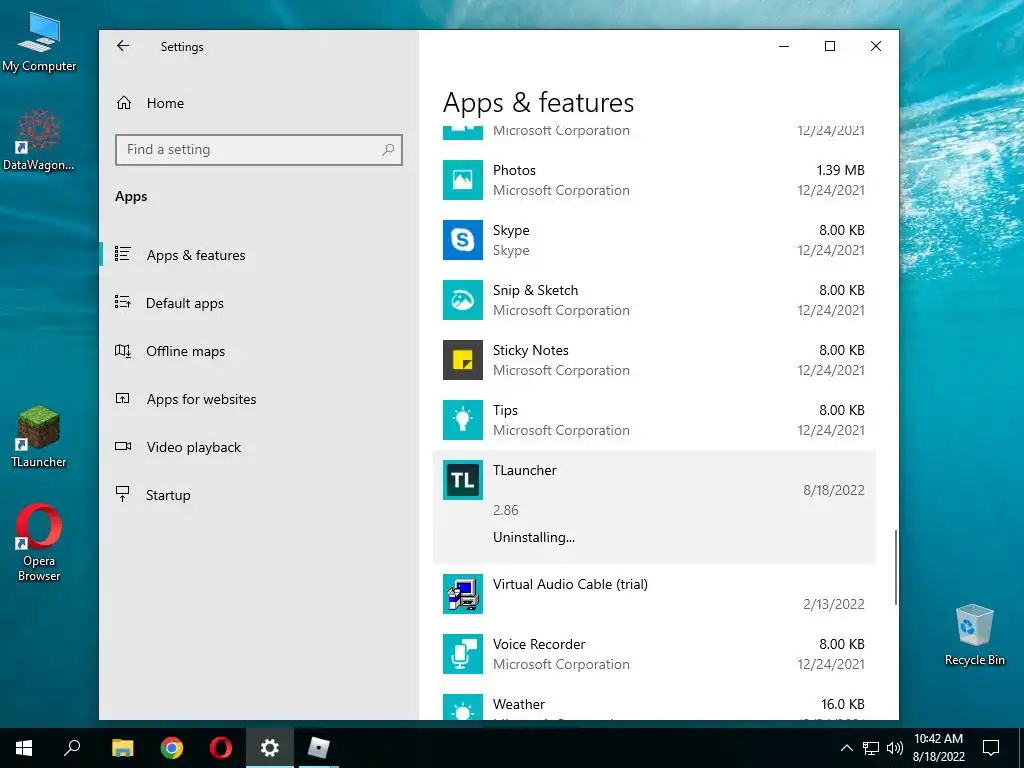
Task: Click the Startup sidebar icon
Action: [x=123, y=494]
